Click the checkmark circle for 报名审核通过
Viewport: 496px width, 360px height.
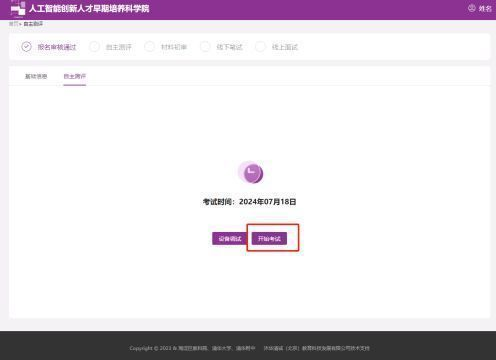(x=27, y=47)
